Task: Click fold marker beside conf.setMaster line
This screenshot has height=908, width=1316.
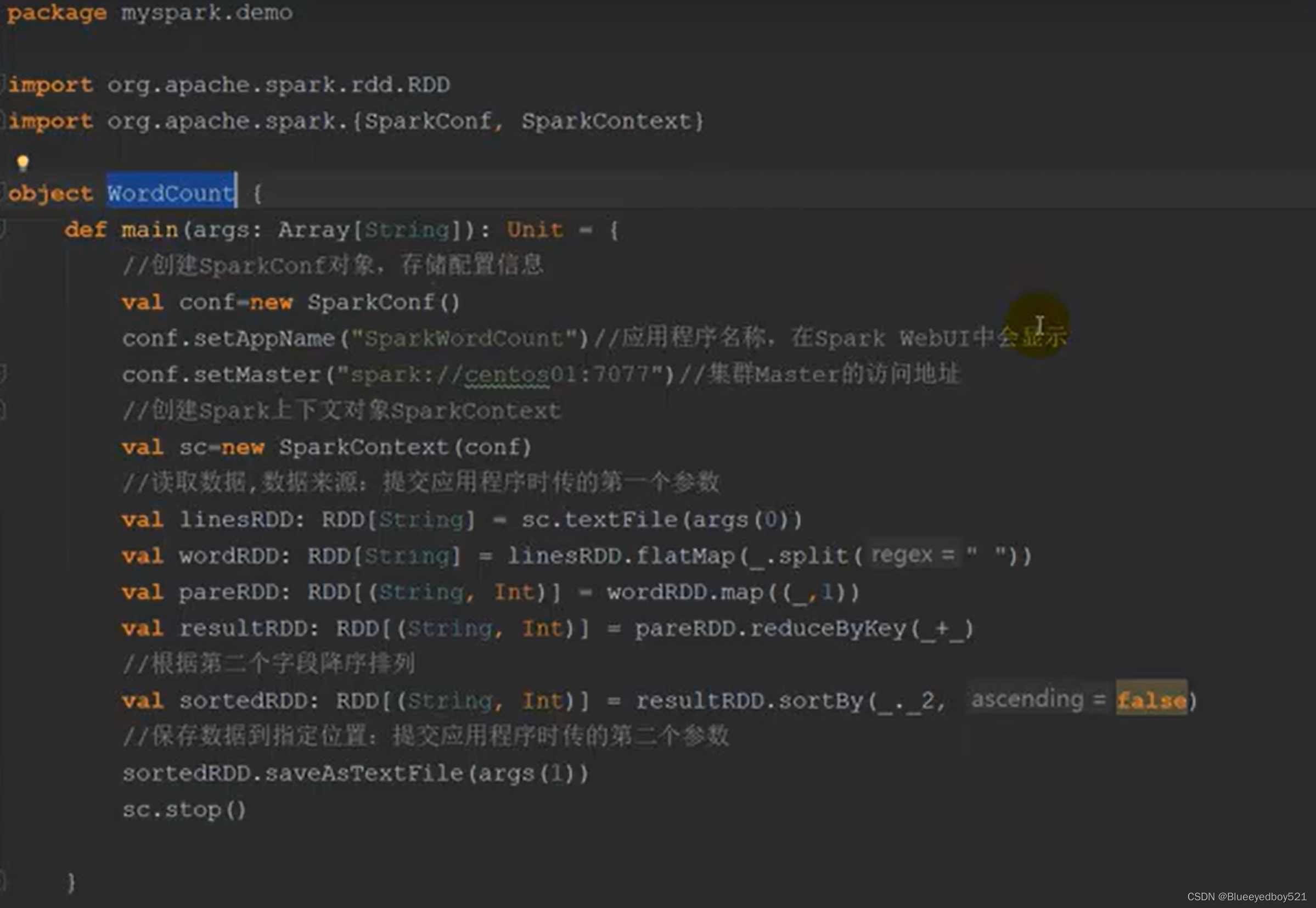Action: 3,374
